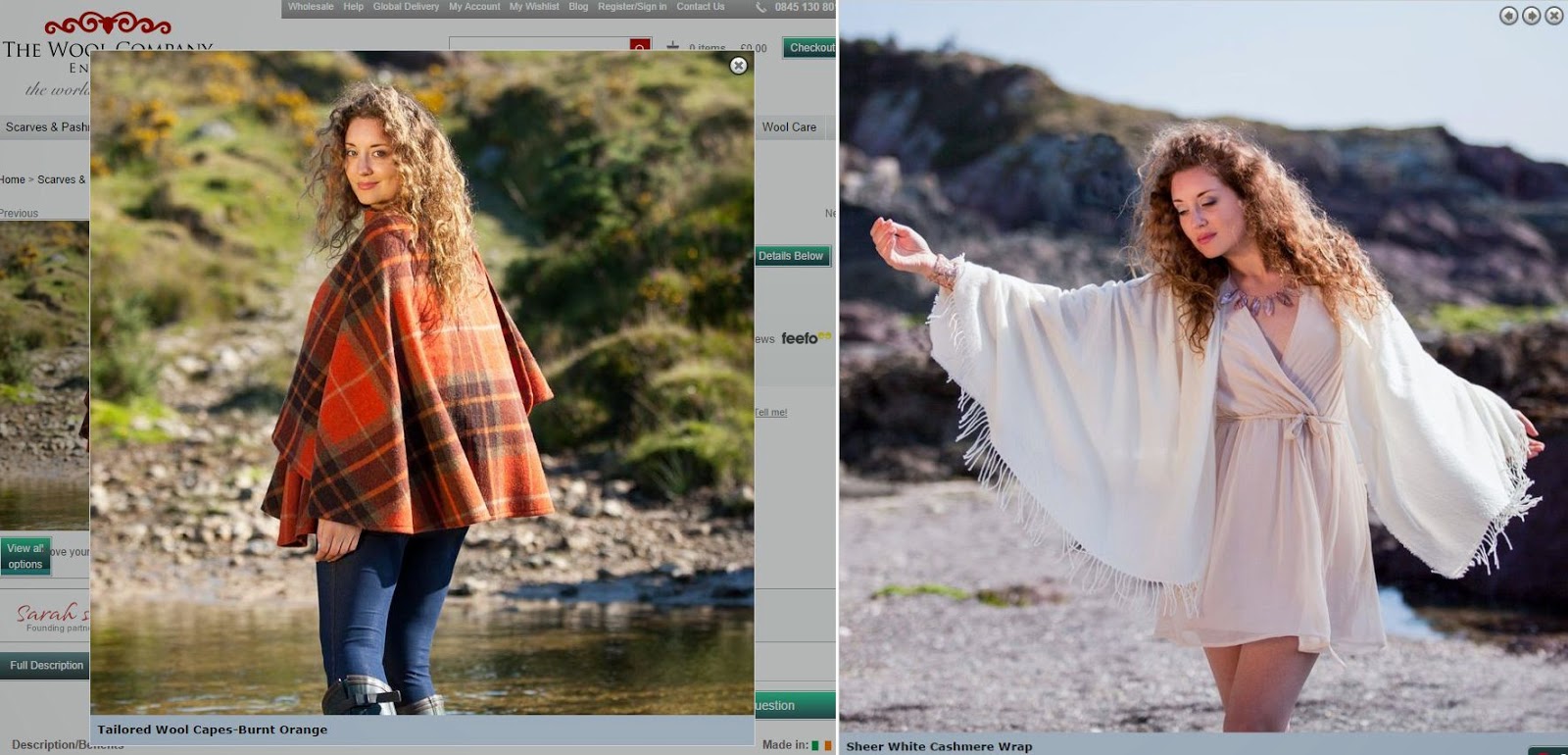Open the Help page
Screen dimensions: 1568x755
click(354, 7)
